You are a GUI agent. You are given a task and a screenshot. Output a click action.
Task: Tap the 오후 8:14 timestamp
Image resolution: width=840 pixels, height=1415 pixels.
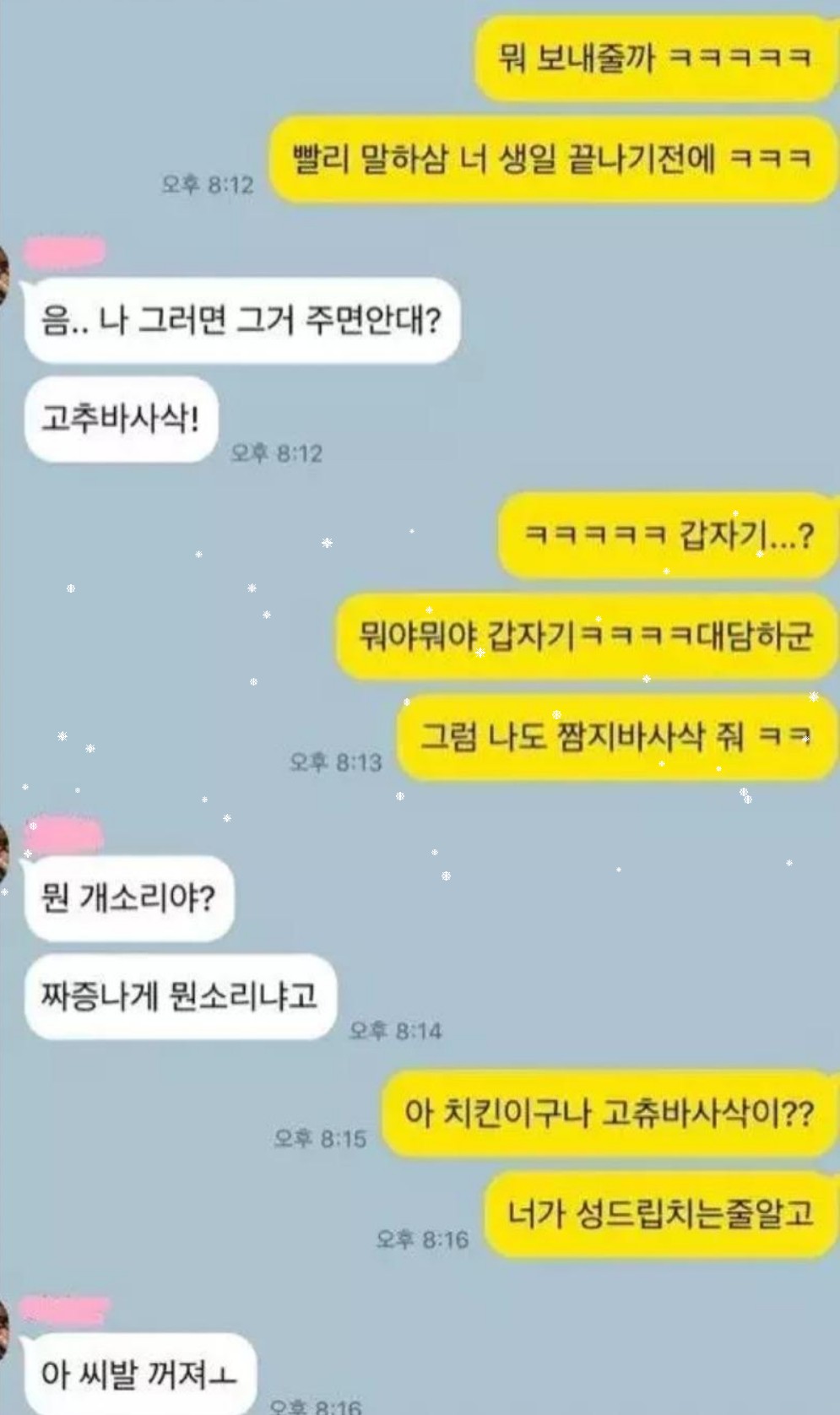395,1030
